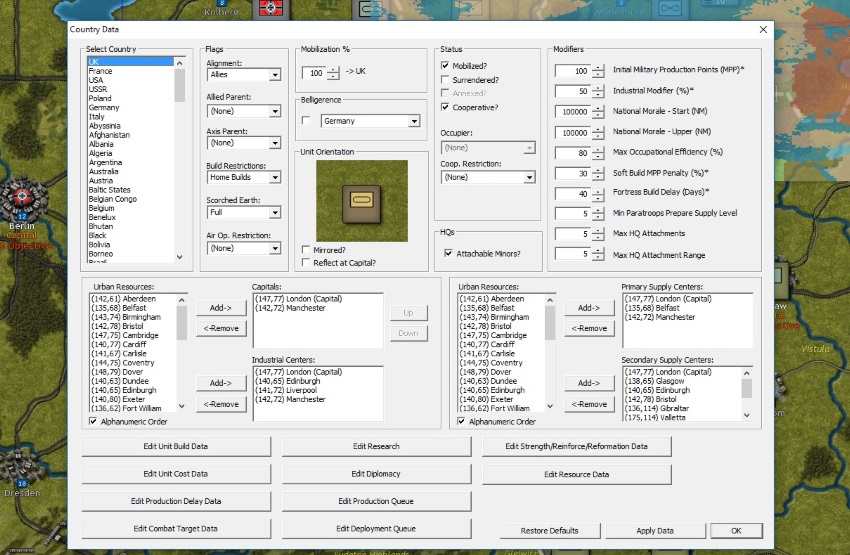
Task: Open the Axis Parent dropdown
Action: (x=275, y=143)
